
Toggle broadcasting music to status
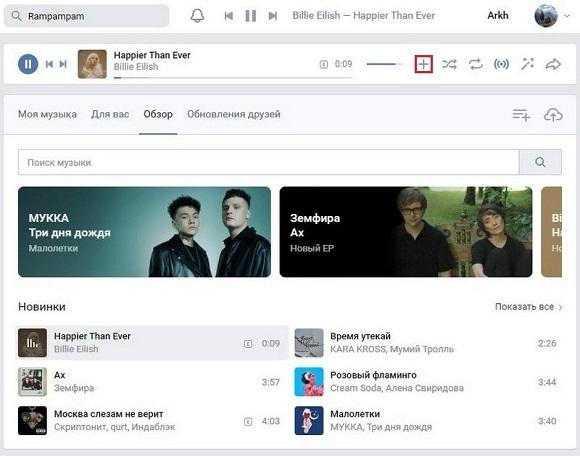501,64
